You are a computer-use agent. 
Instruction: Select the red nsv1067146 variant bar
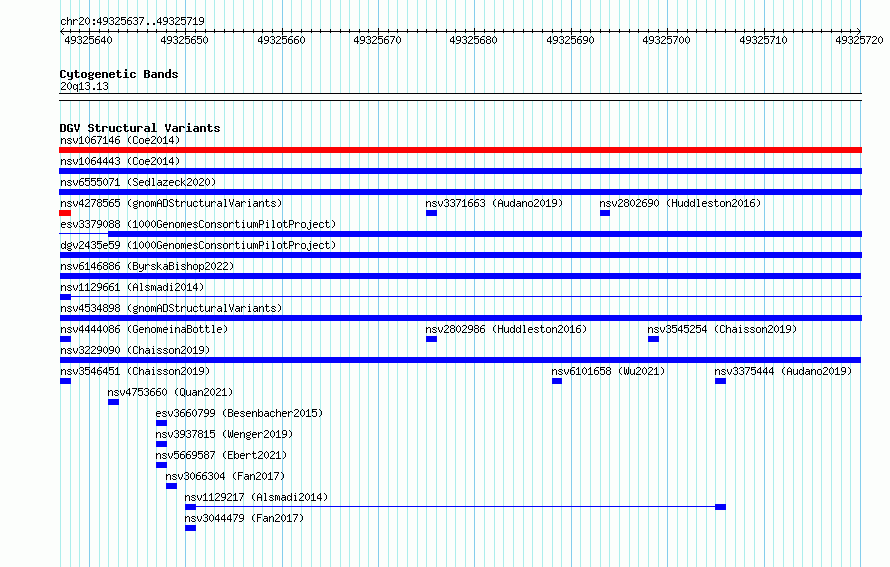coord(460,150)
